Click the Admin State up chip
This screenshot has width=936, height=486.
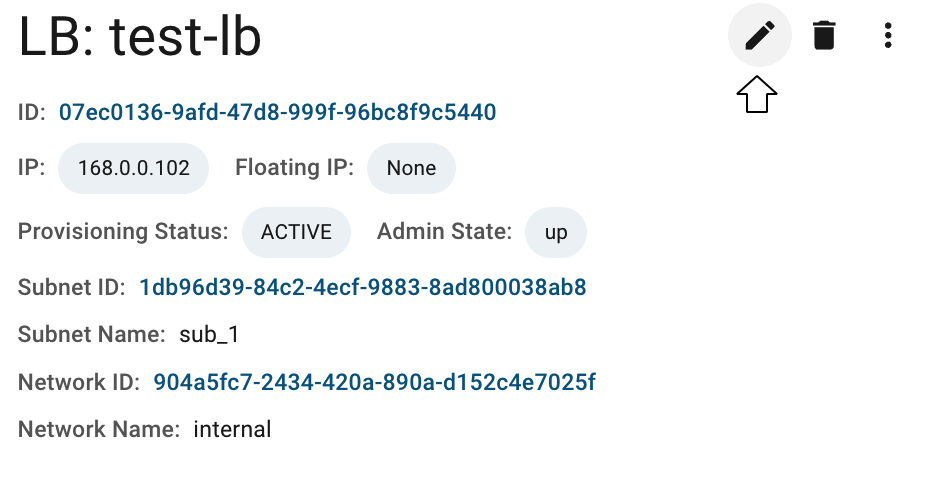[x=556, y=232]
